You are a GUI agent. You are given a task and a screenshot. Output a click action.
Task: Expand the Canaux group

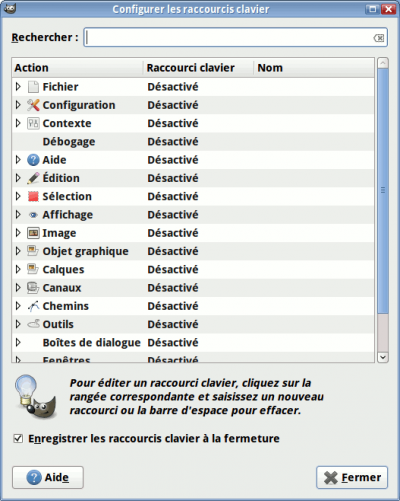pyautogui.click(x=18, y=288)
